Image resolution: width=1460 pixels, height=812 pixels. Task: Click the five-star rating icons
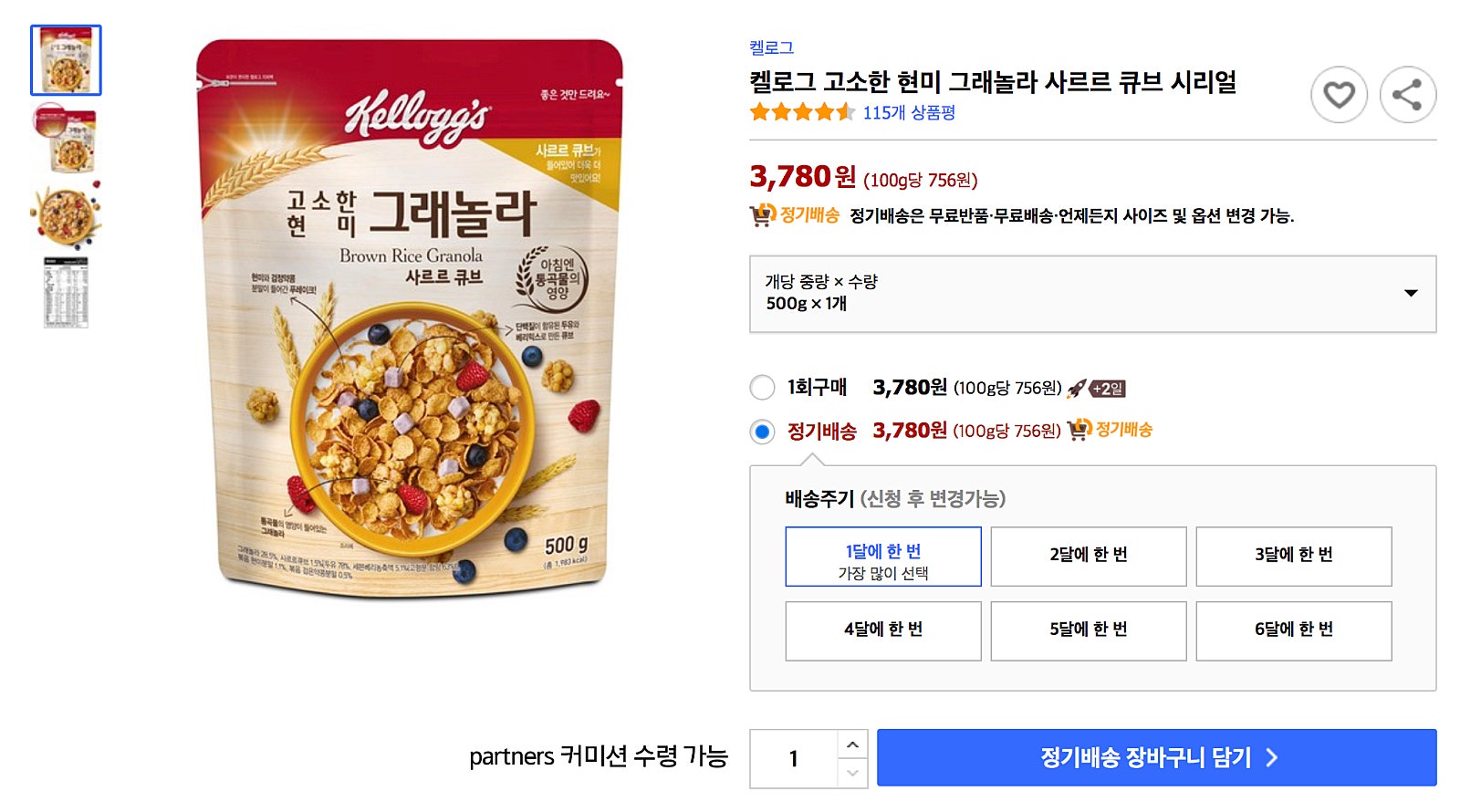[801, 112]
